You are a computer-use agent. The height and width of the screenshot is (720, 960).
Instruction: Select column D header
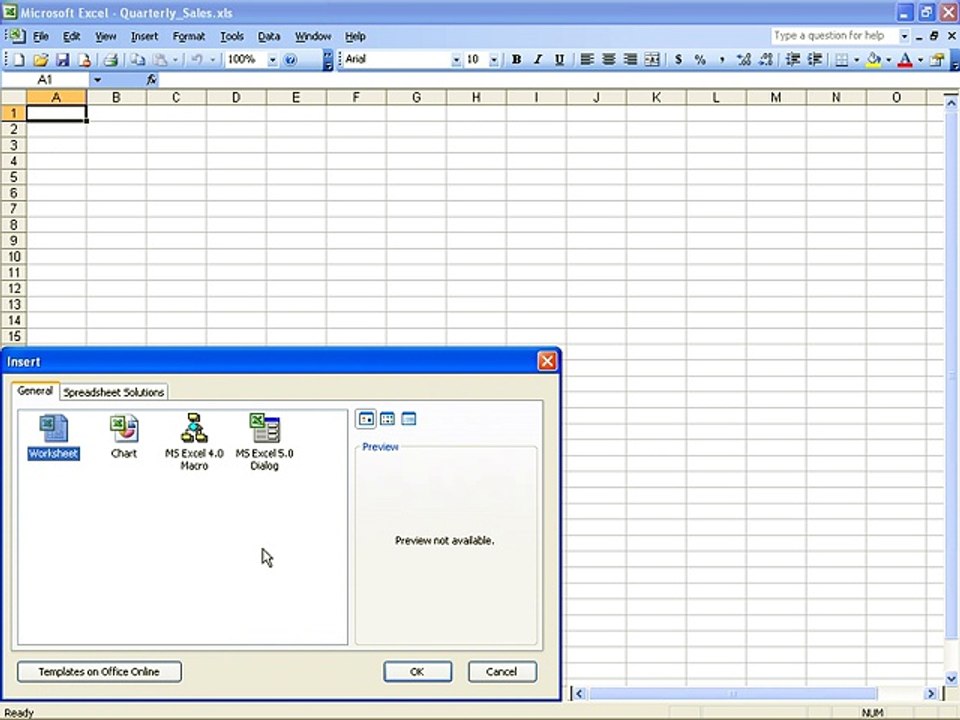coord(236,97)
